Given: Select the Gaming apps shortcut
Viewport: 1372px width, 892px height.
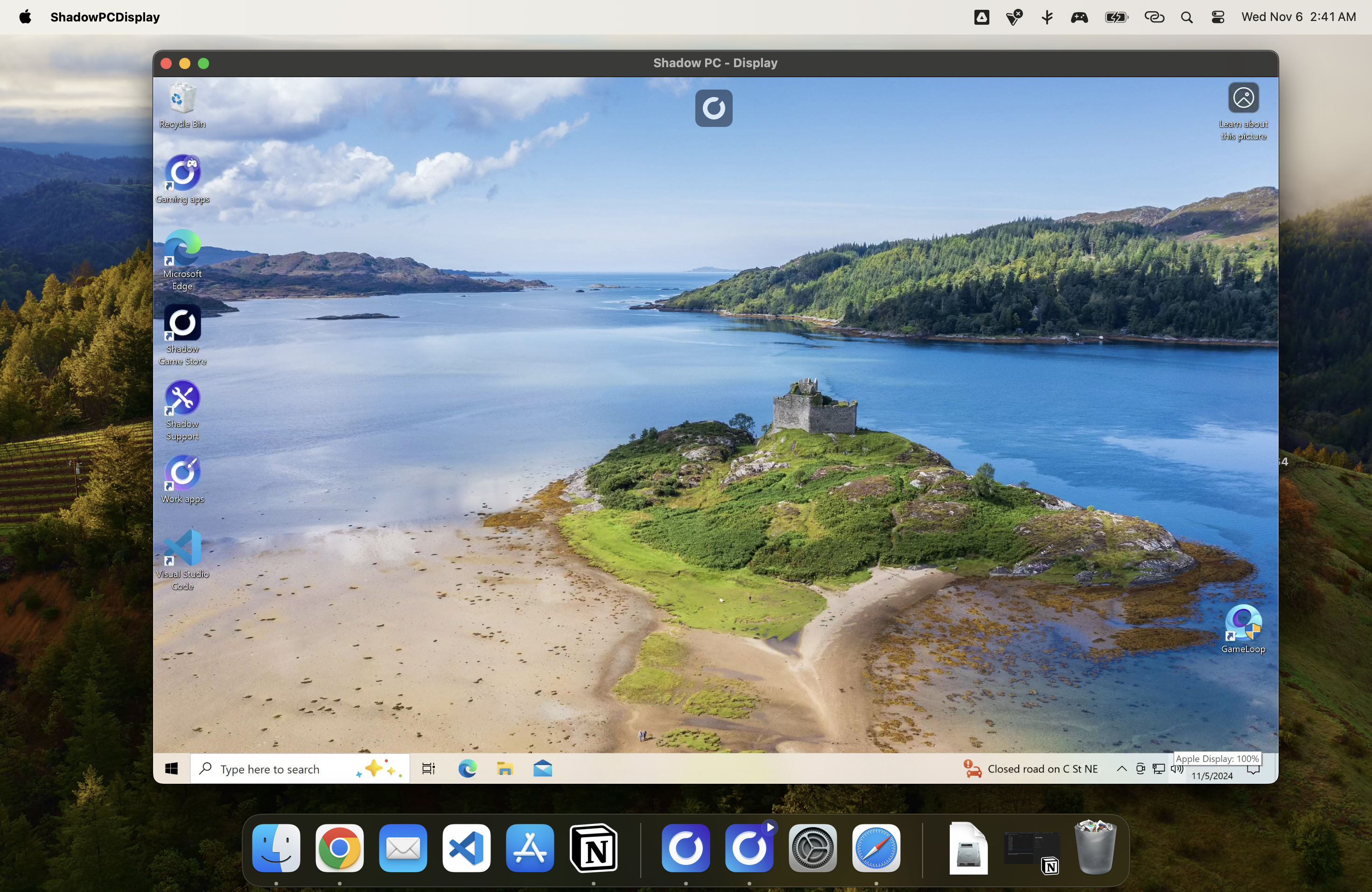Looking at the screenshot, I should pyautogui.click(x=182, y=179).
